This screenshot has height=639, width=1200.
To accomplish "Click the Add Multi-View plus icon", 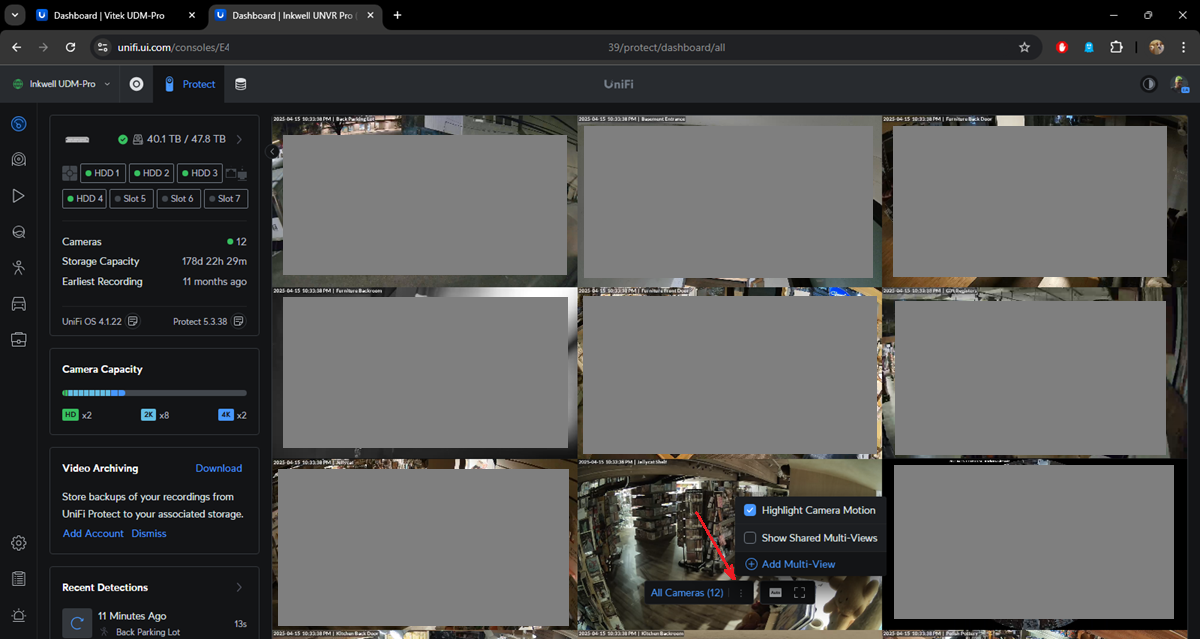I will tap(751, 565).
